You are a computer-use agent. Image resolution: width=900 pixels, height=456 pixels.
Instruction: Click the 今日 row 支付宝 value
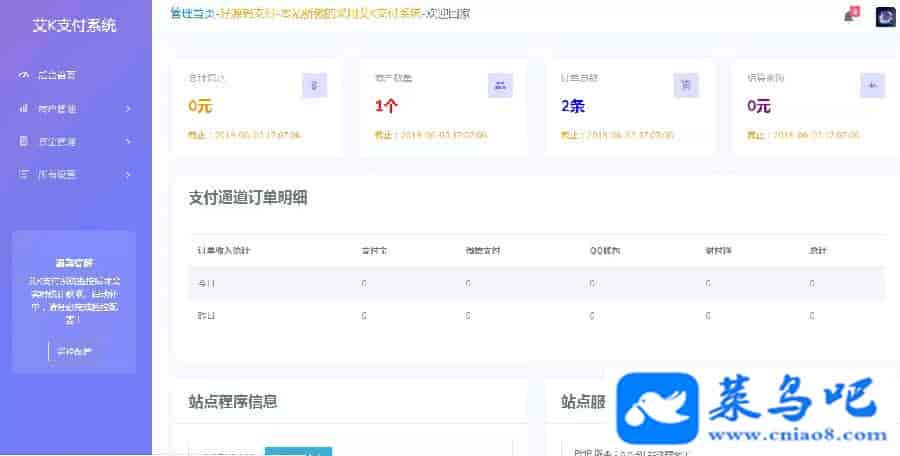pyautogui.click(x=364, y=283)
